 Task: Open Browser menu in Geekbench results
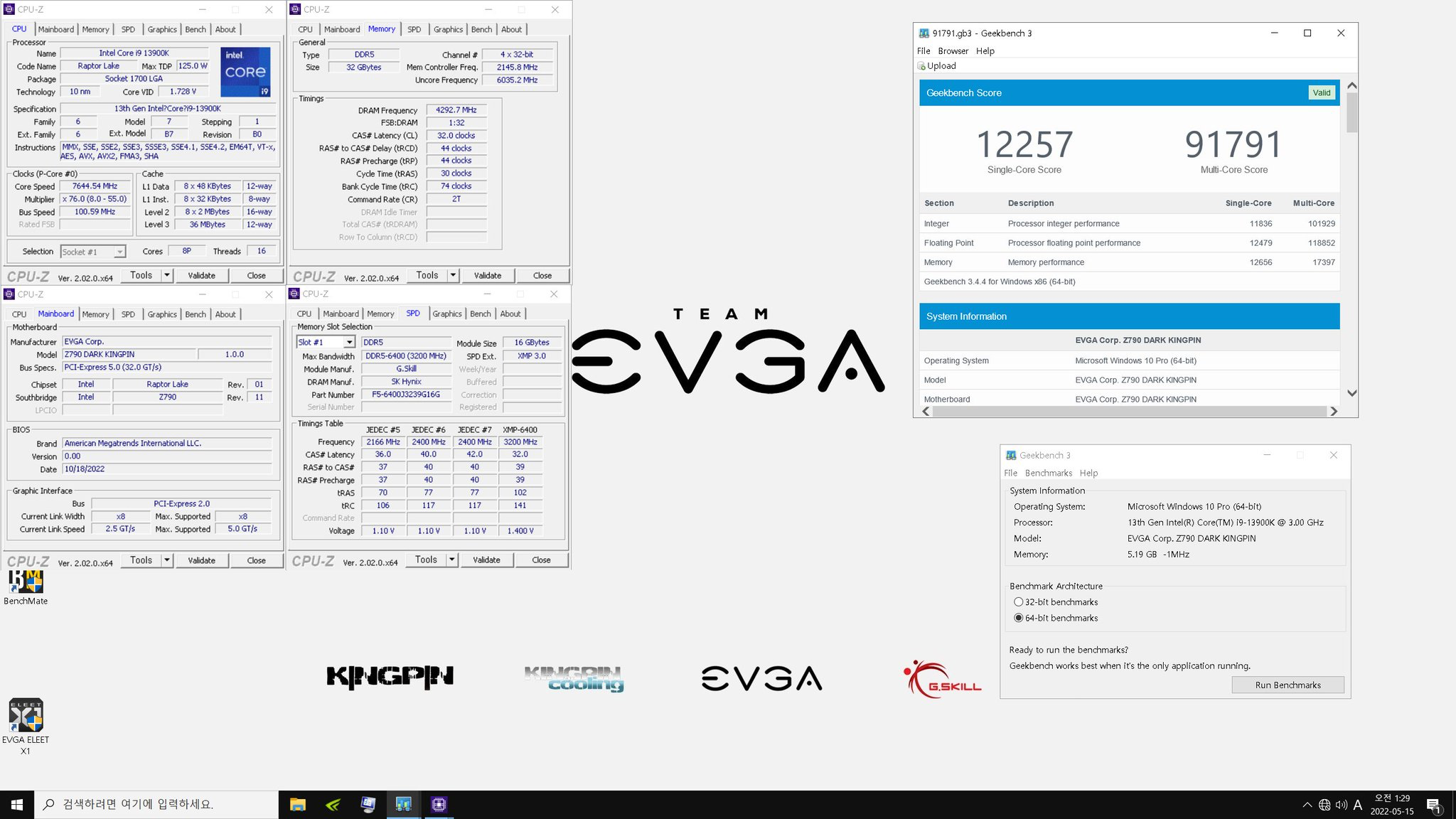pos(953,51)
